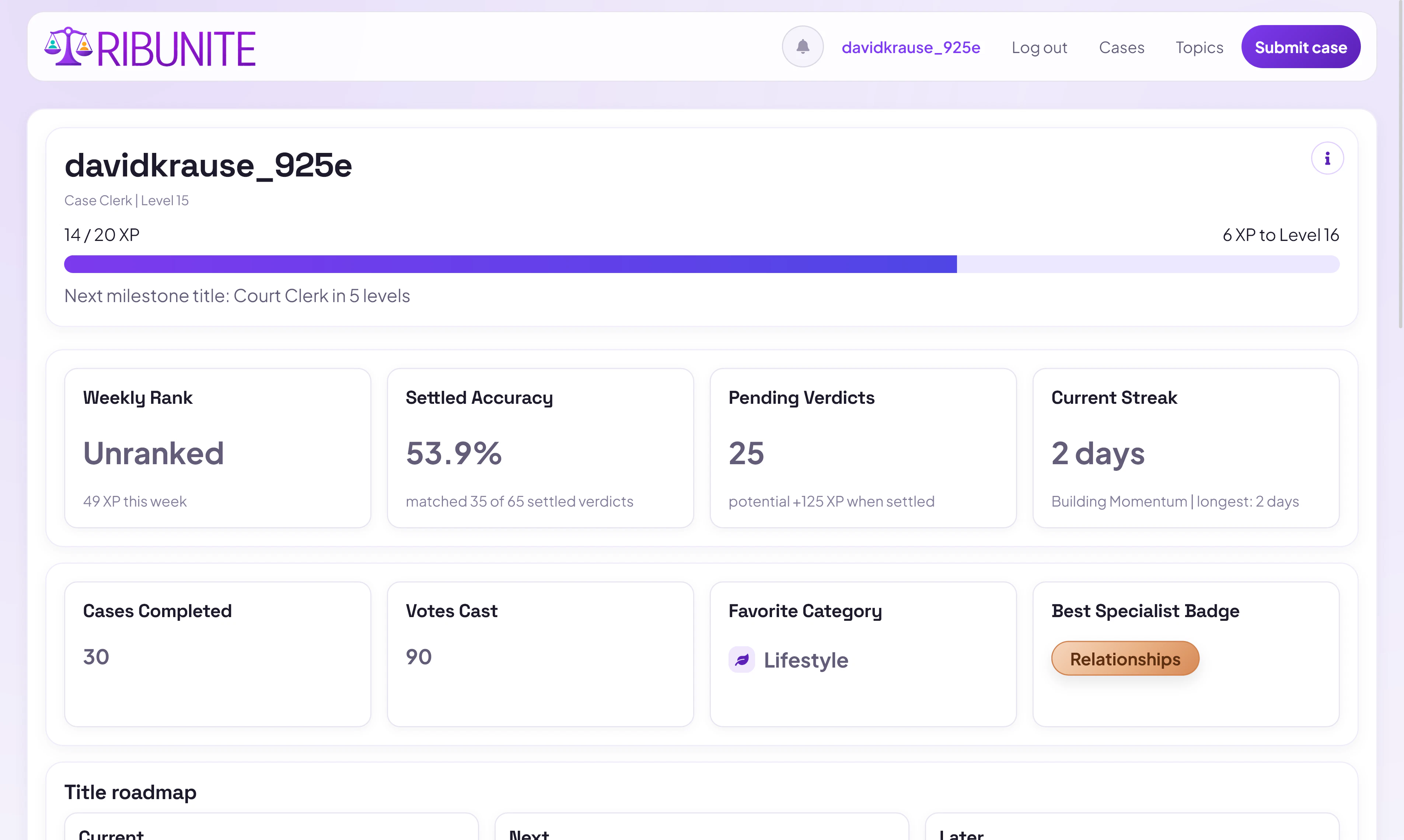Open the Topics page
This screenshot has height=840, width=1404.
pos(1199,47)
